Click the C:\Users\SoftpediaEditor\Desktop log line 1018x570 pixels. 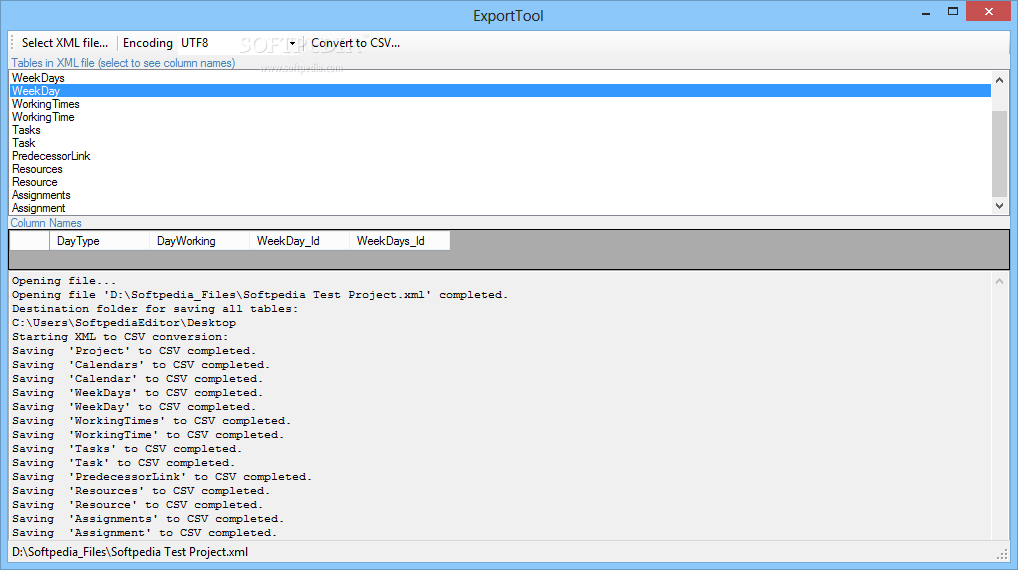pyautogui.click(x=123, y=323)
